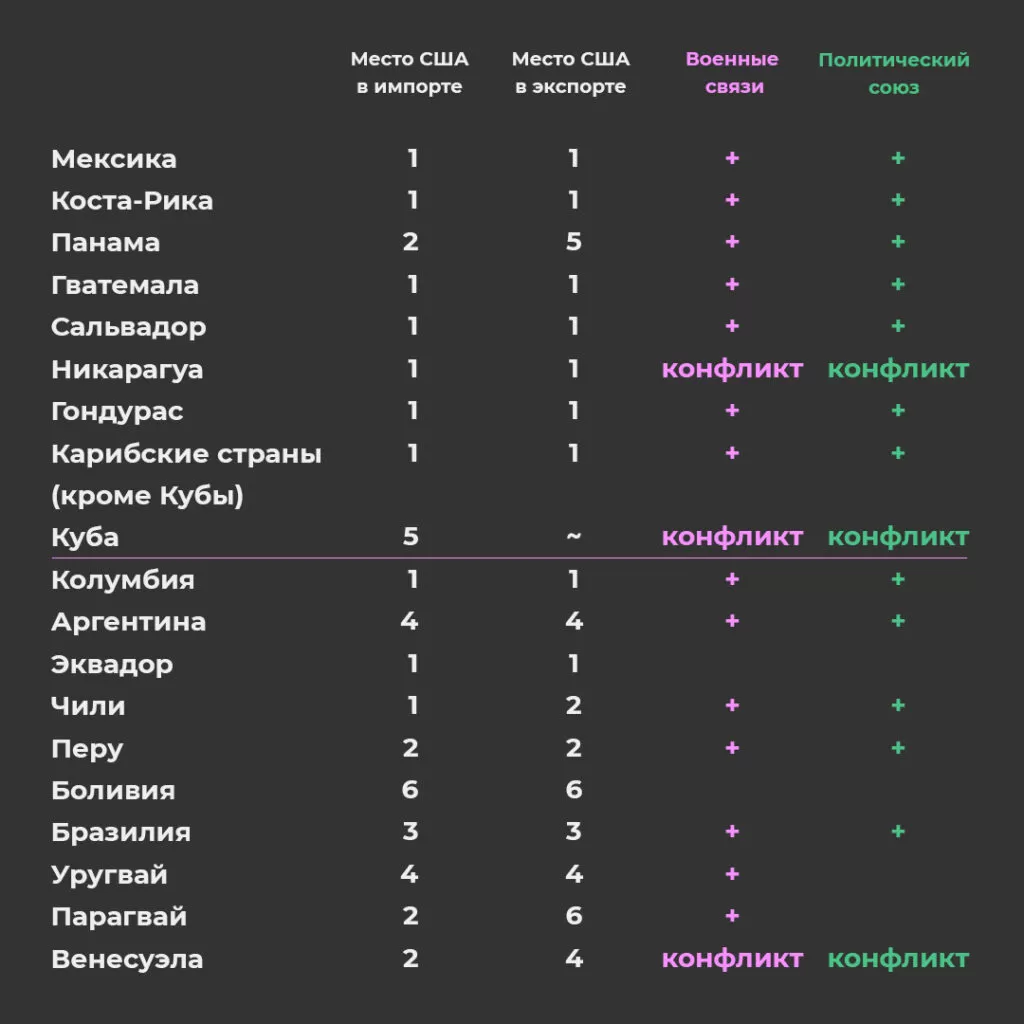Screen dimensions: 1024x1024
Task: Click the green plus in the Бразилия row
Action: click(x=898, y=832)
